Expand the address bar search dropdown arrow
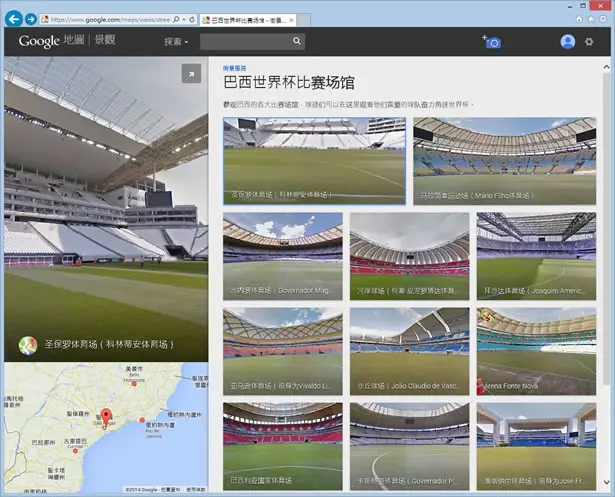 point(184,19)
